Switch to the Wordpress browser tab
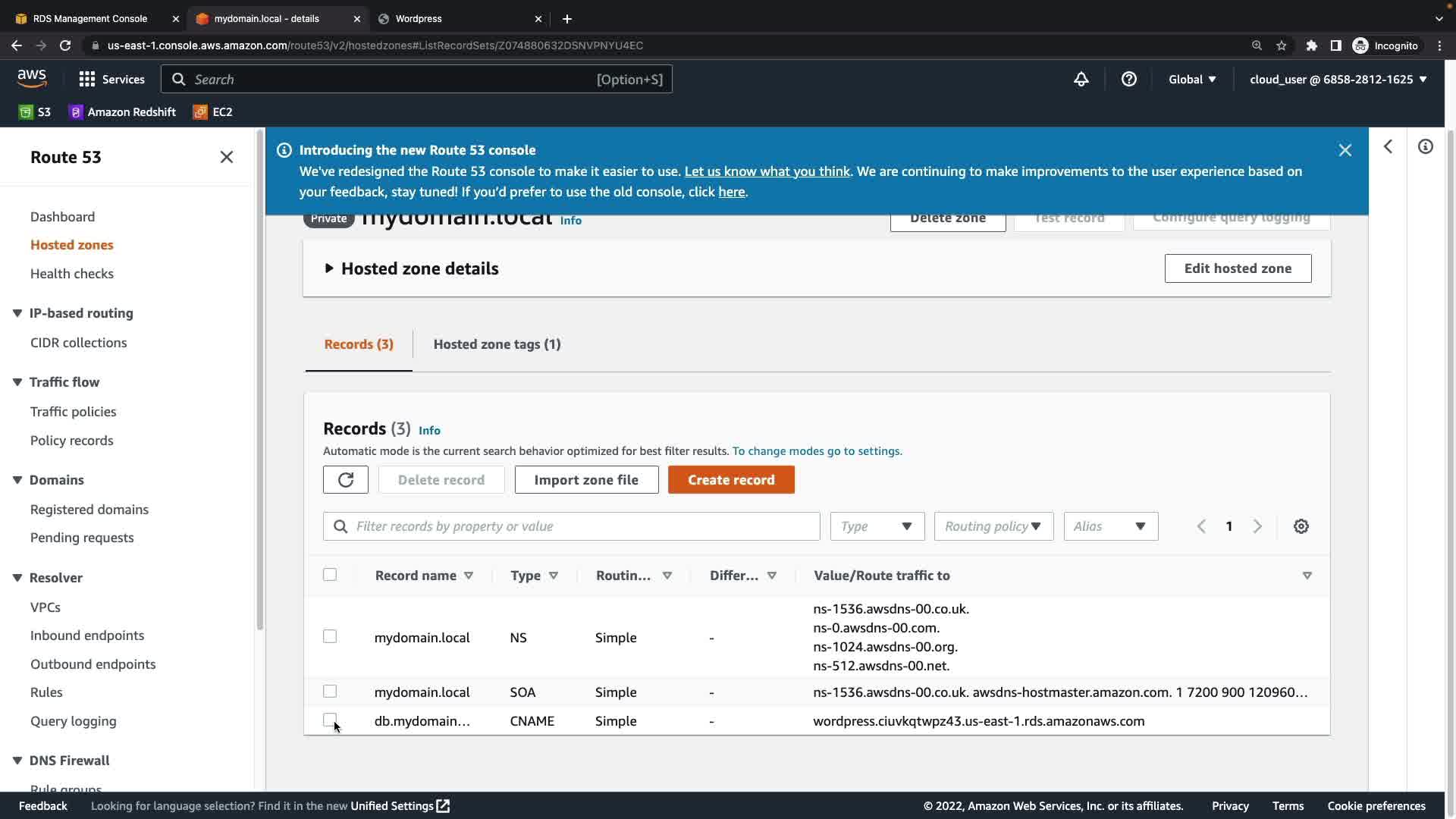The width and height of the screenshot is (1456, 819). click(x=459, y=18)
